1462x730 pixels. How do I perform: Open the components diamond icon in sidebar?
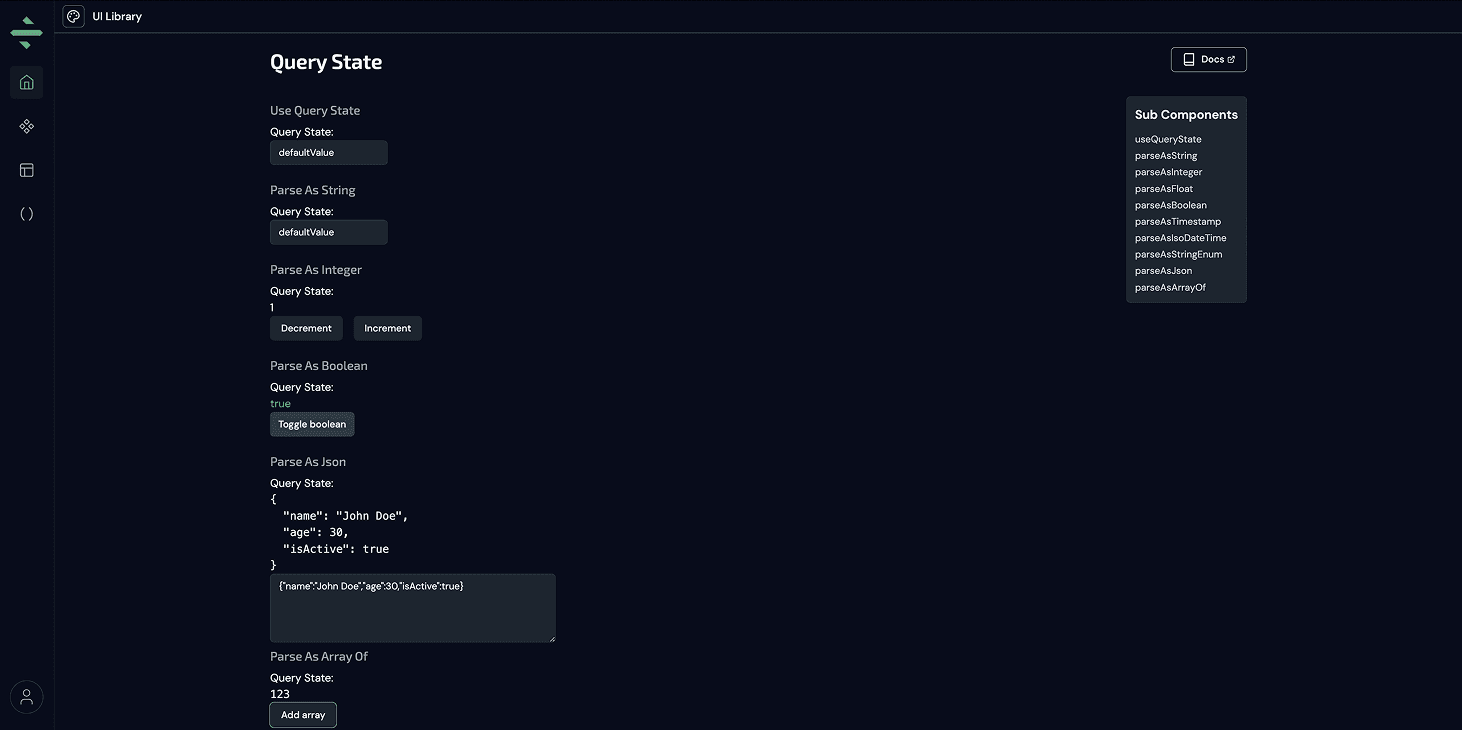tap(27, 126)
